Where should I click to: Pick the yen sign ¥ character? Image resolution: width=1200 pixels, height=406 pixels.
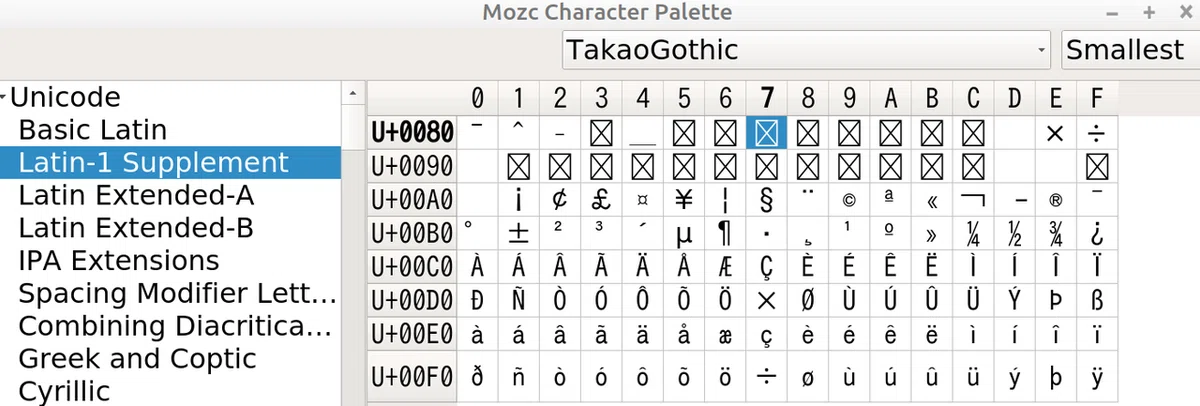[684, 199]
